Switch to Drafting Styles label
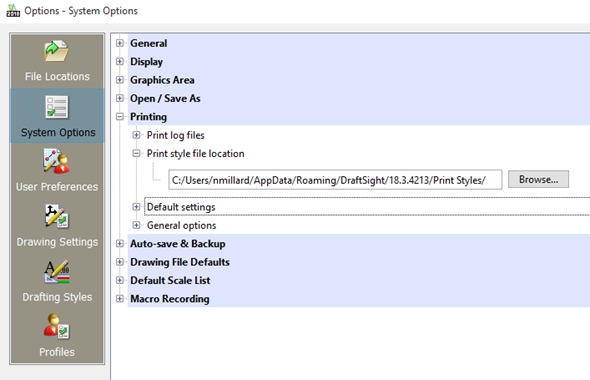Image resolution: width=590 pixels, height=380 pixels. tap(57, 297)
